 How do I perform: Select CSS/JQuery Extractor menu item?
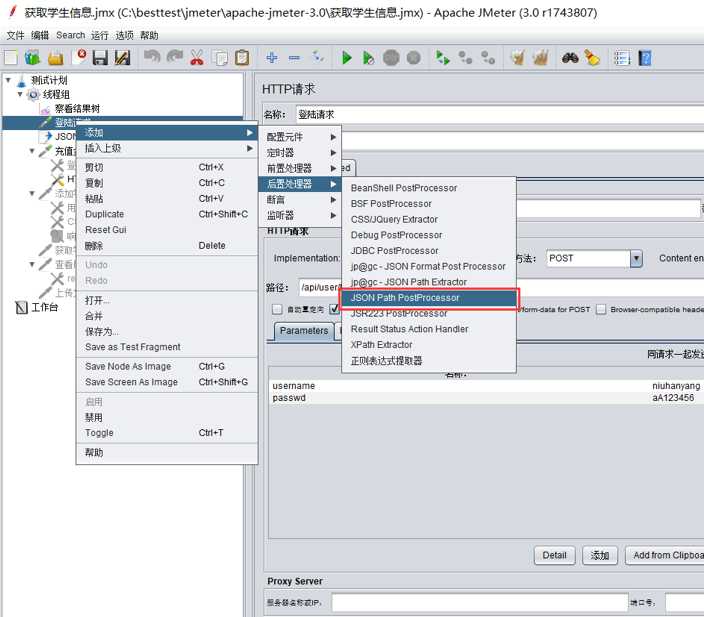point(429,219)
